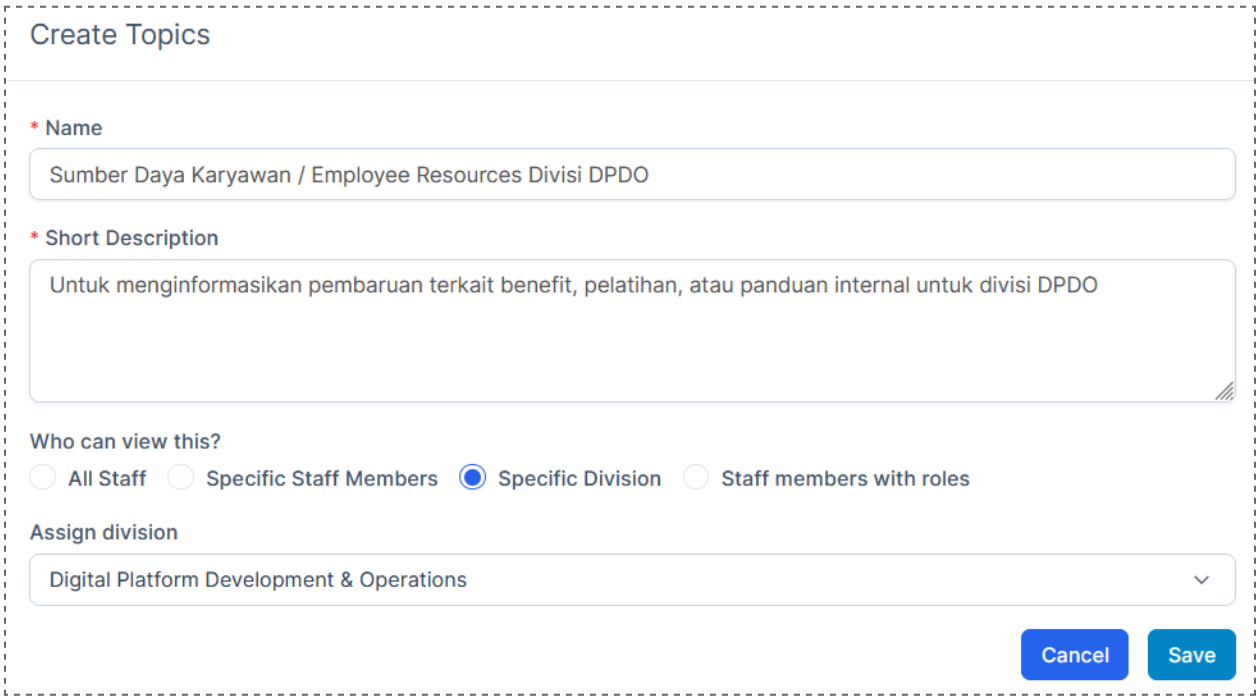
Task: Click the Assign division label
Action: [104, 532]
